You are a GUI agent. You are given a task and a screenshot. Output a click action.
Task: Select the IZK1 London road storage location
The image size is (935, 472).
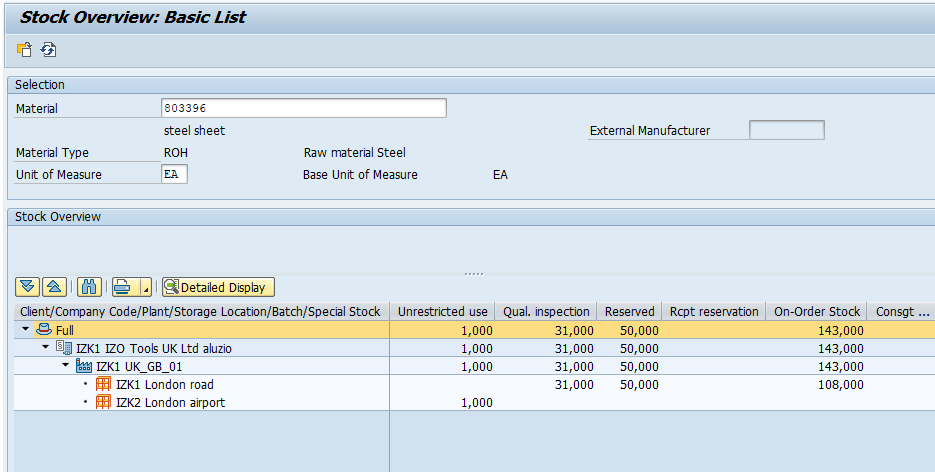164,385
